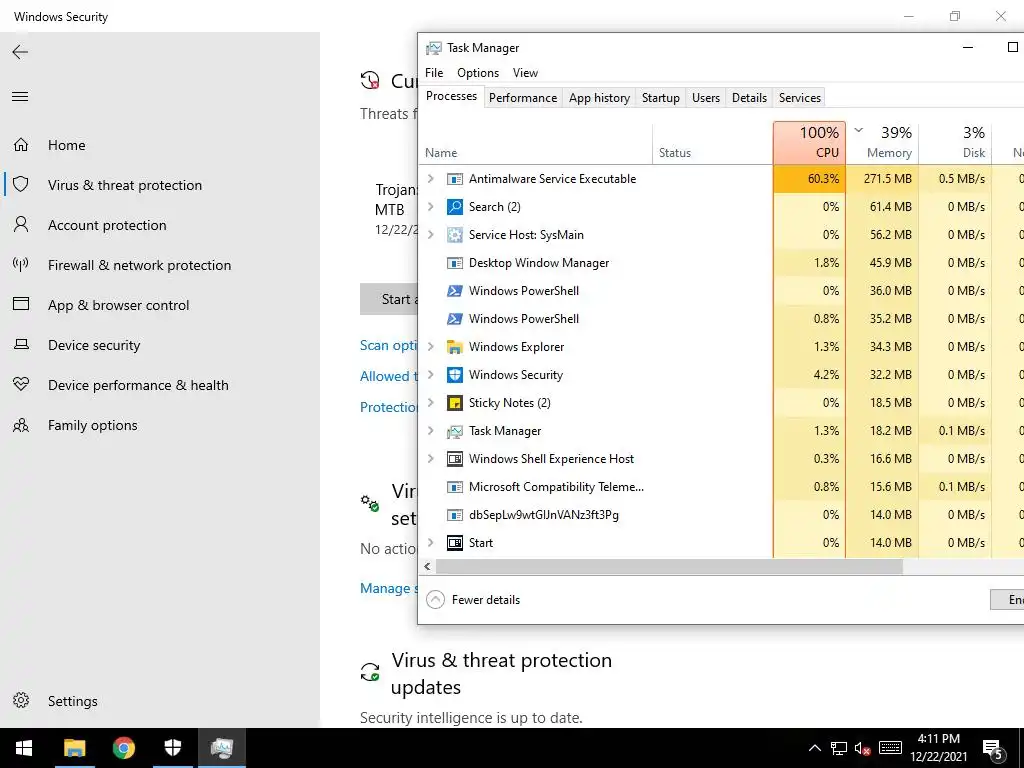Image resolution: width=1024 pixels, height=768 pixels.
Task: Show hidden icons with the tray chevron
Action: point(814,748)
